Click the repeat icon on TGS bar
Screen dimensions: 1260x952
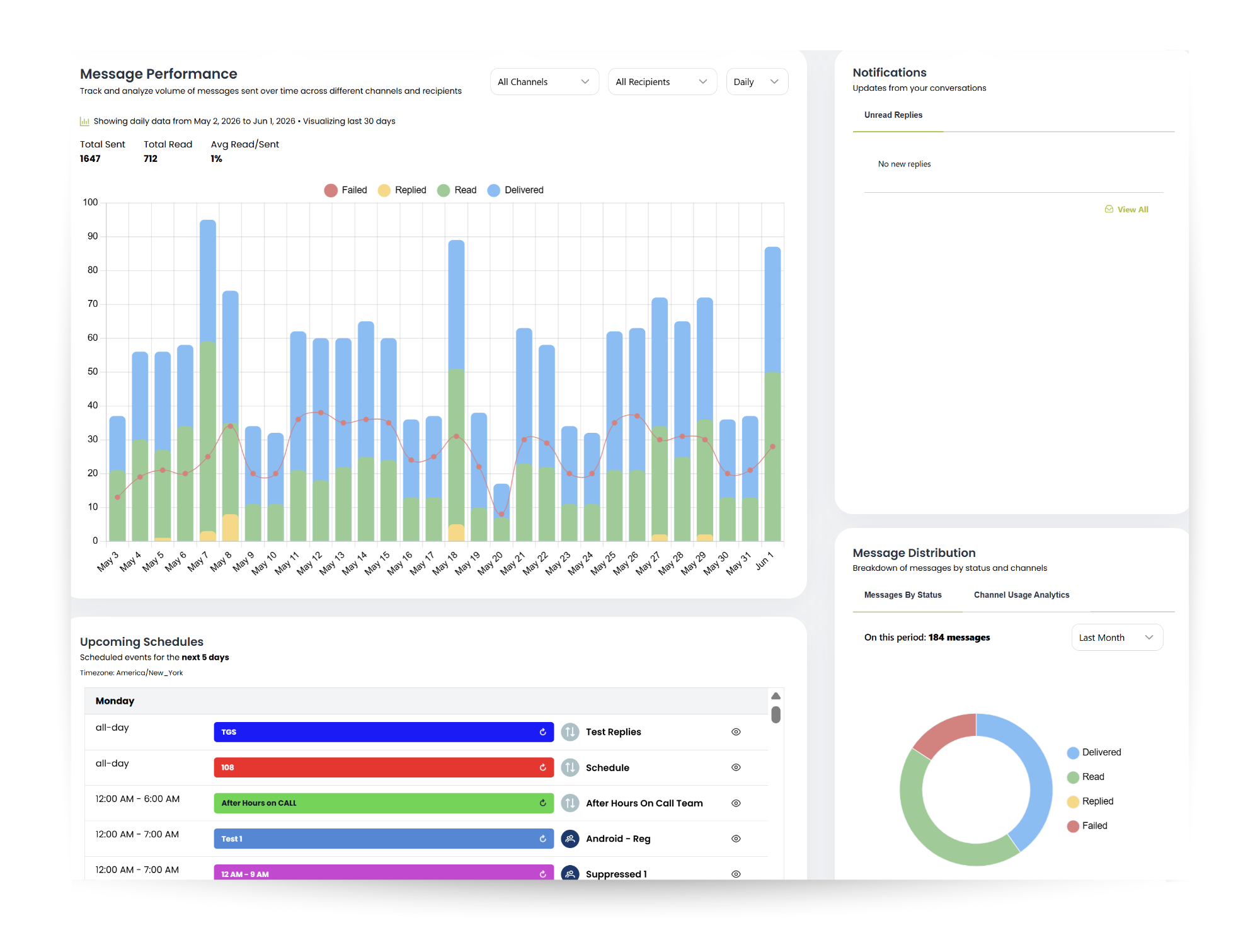(x=542, y=732)
